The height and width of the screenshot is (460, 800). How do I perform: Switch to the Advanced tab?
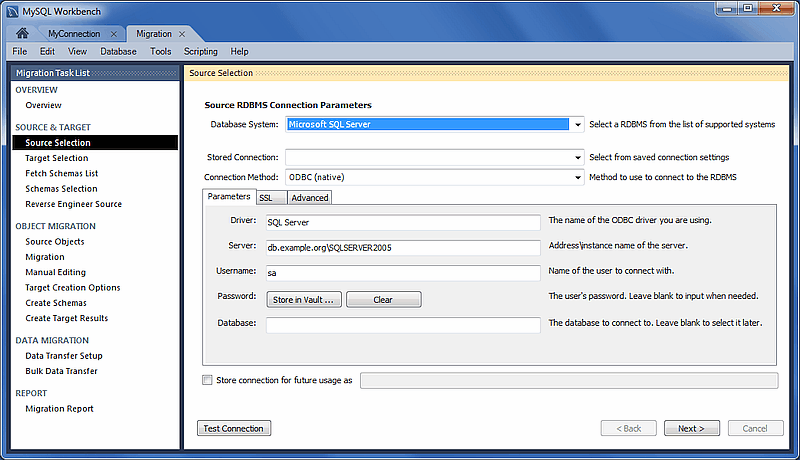point(310,198)
